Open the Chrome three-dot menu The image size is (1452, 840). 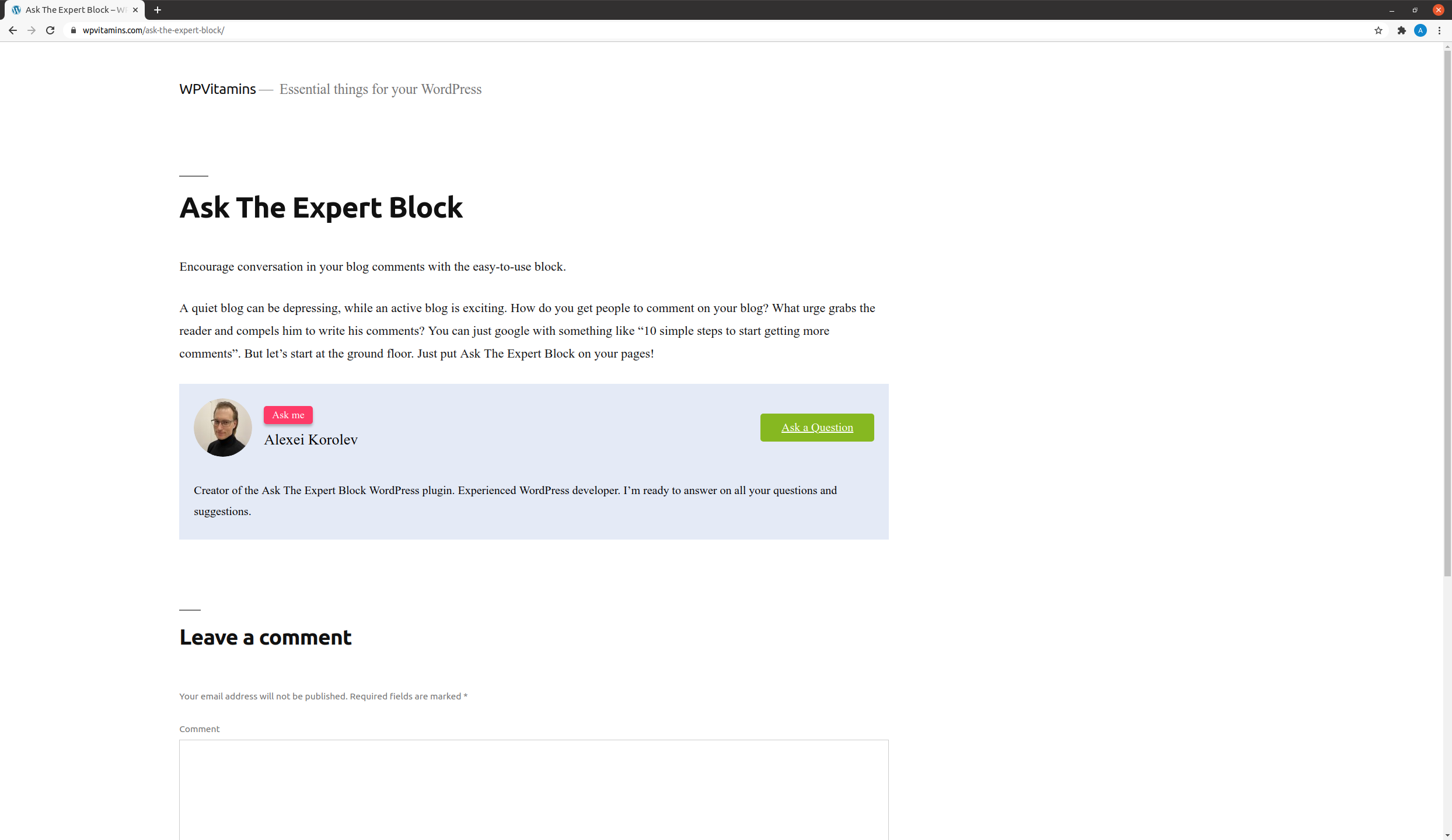coord(1440,30)
